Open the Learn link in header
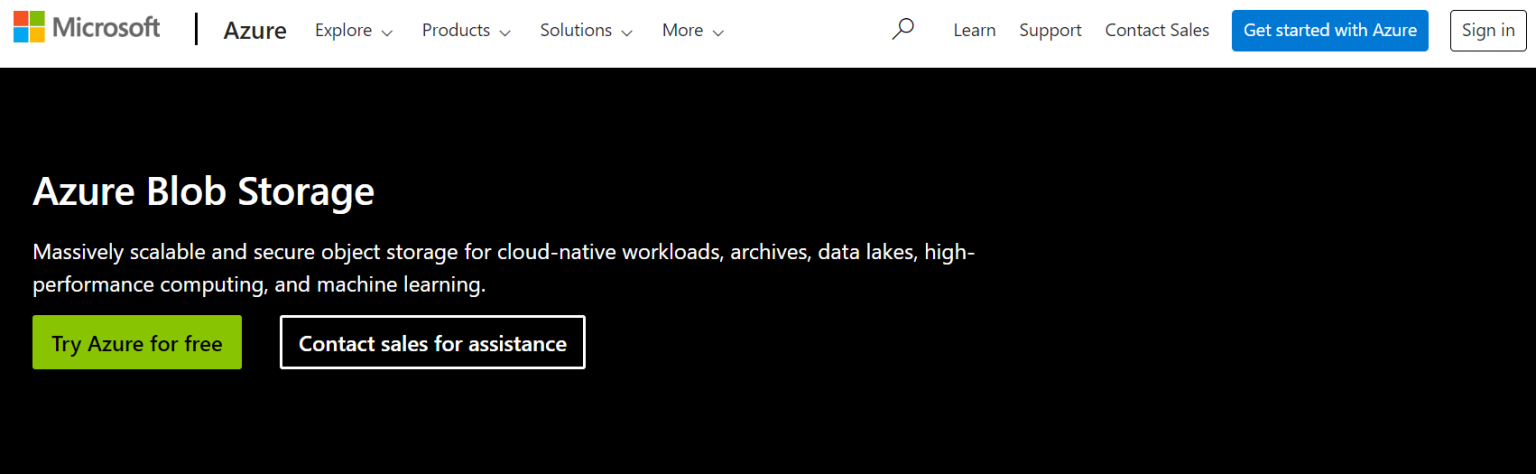Screen dimensions: 1536x474 coord(974,30)
